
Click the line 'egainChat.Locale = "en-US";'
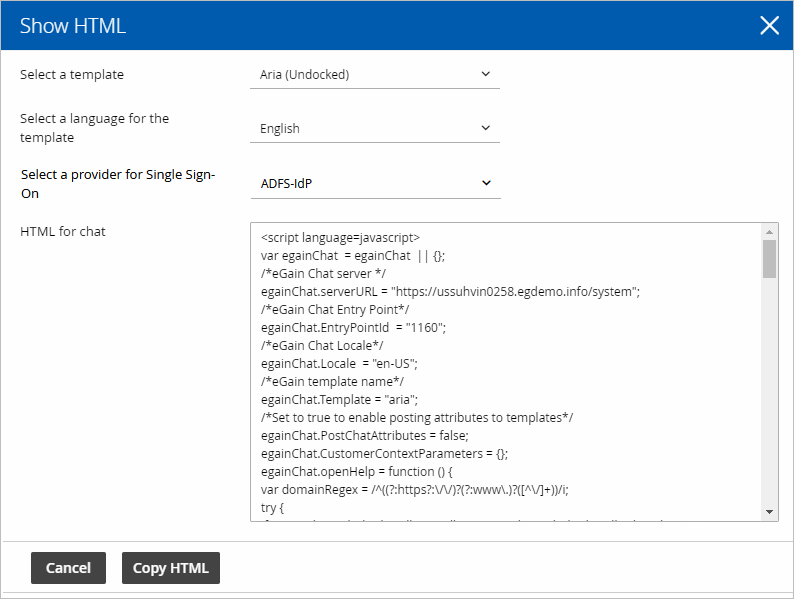(x=339, y=364)
